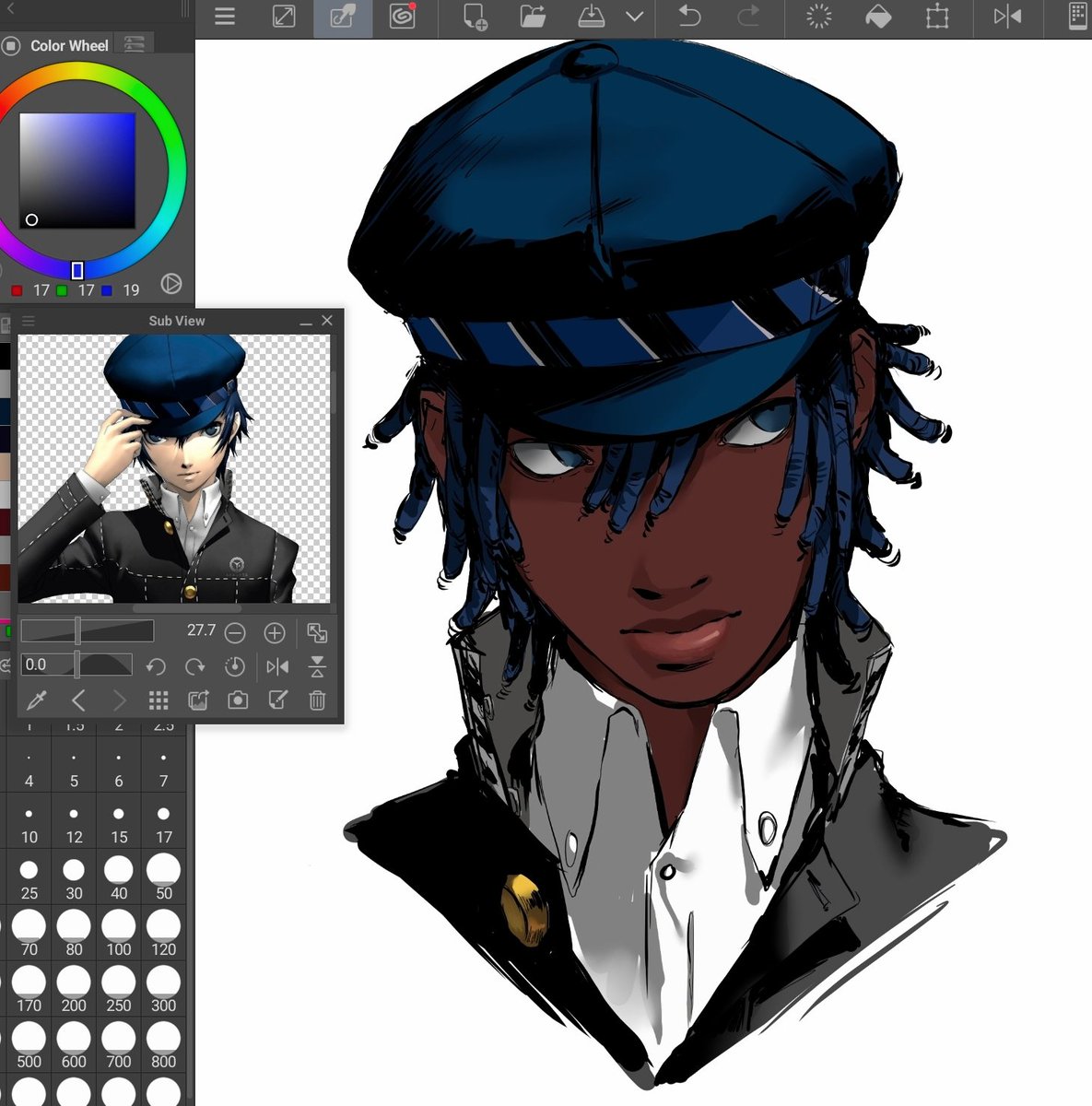Capture photo with Sub View camera icon

click(238, 701)
